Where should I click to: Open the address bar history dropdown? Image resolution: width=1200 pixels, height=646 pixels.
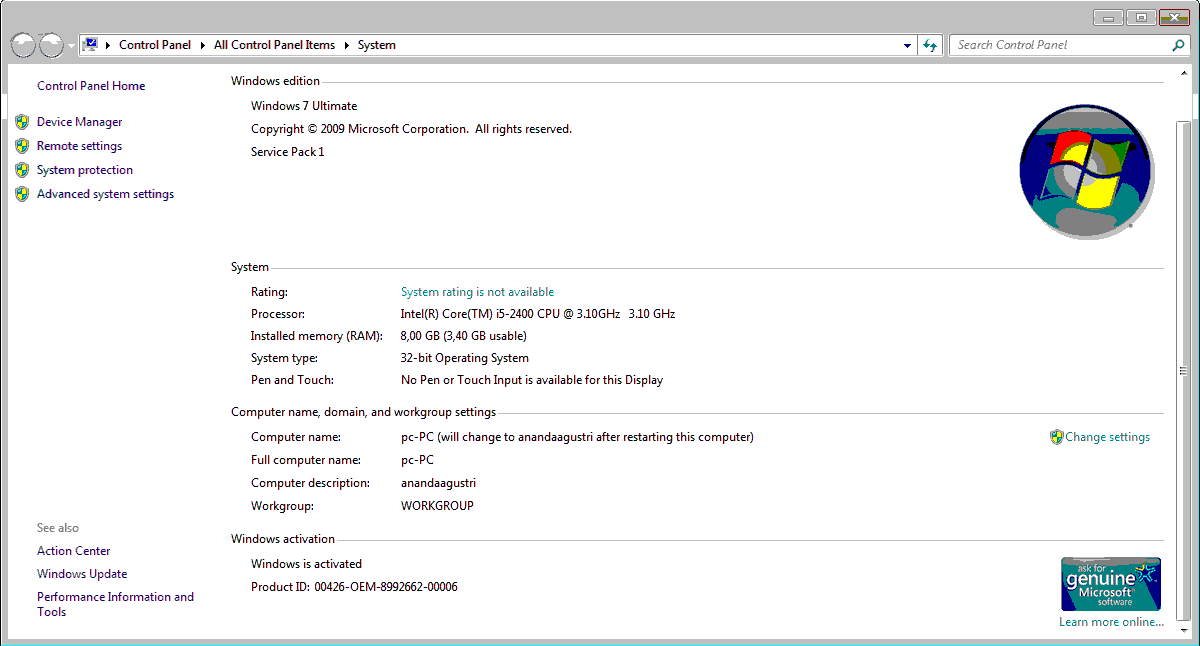coord(907,45)
